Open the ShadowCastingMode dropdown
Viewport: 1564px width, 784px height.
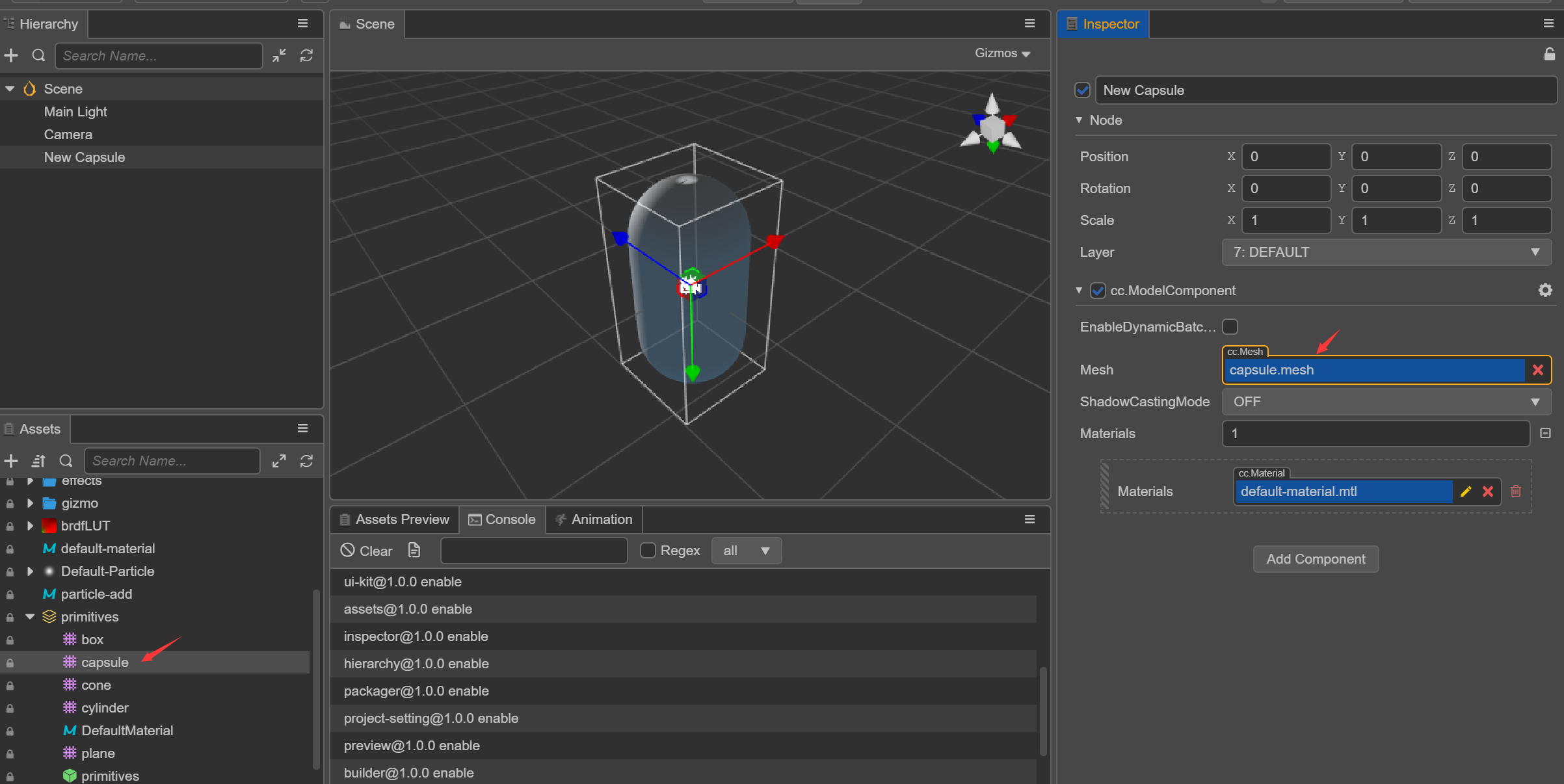[x=1386, y=402]
